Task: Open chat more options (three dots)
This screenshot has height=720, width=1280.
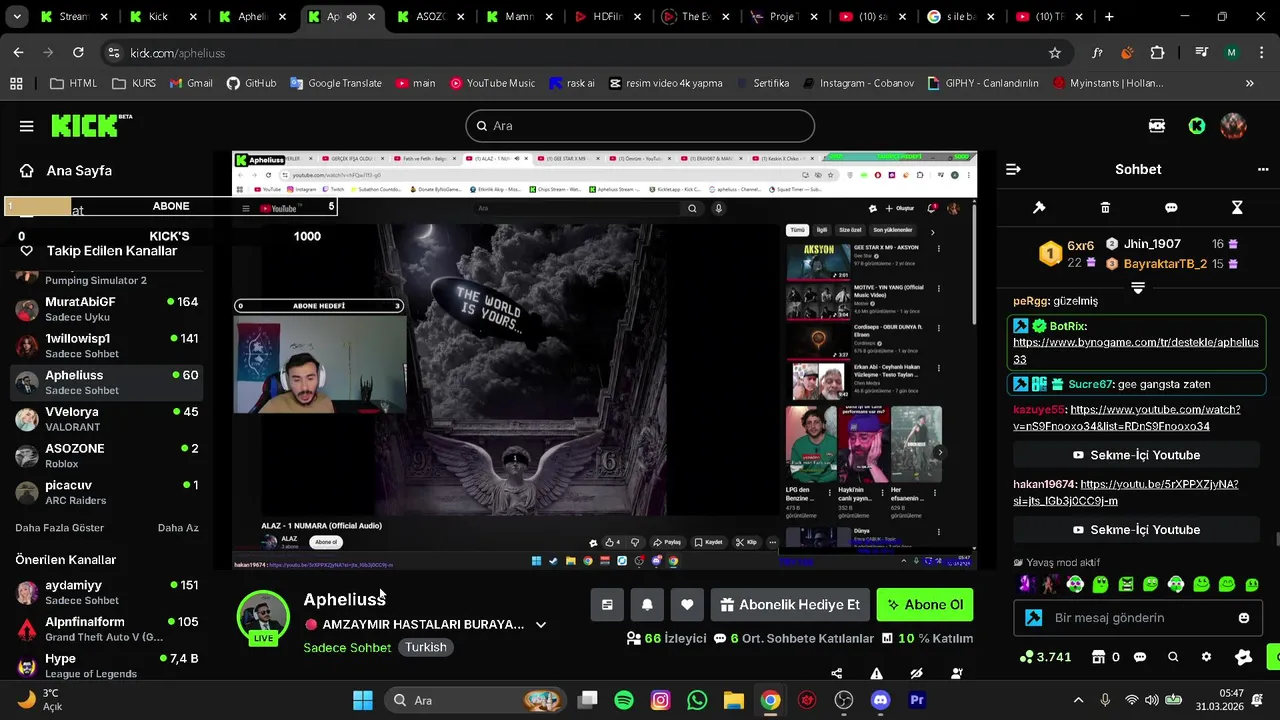Action: point(1263,169)
